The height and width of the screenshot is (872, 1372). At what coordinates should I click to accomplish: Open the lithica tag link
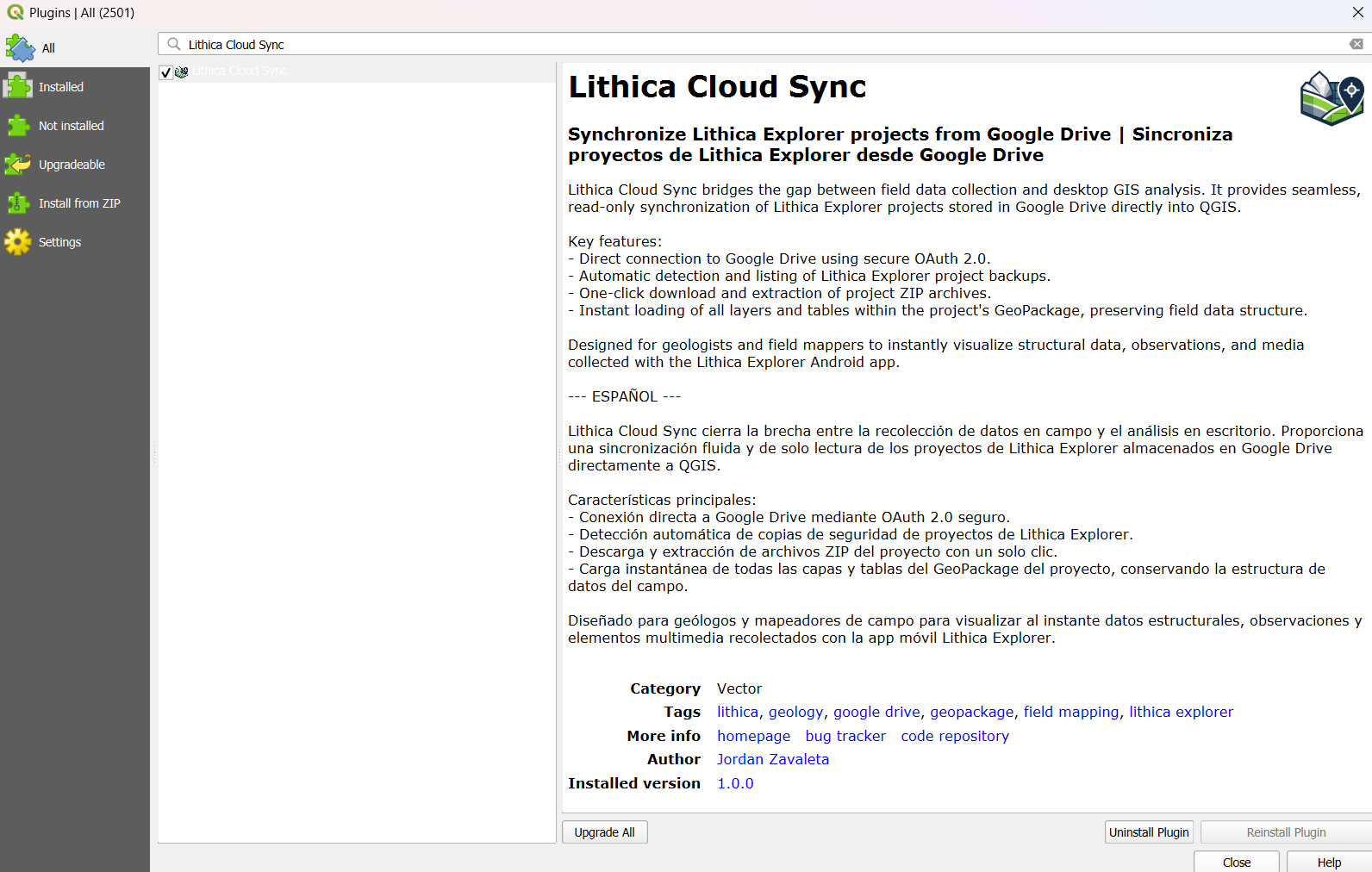738,712
